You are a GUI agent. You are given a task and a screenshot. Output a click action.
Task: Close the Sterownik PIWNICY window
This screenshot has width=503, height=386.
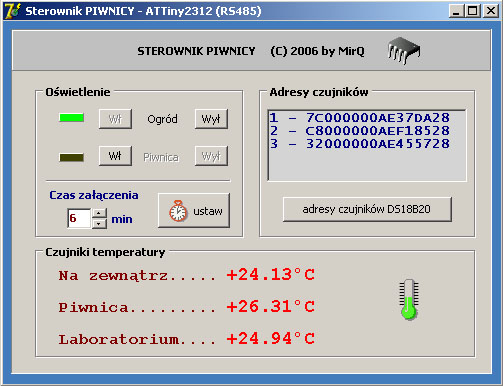point(491,11)
